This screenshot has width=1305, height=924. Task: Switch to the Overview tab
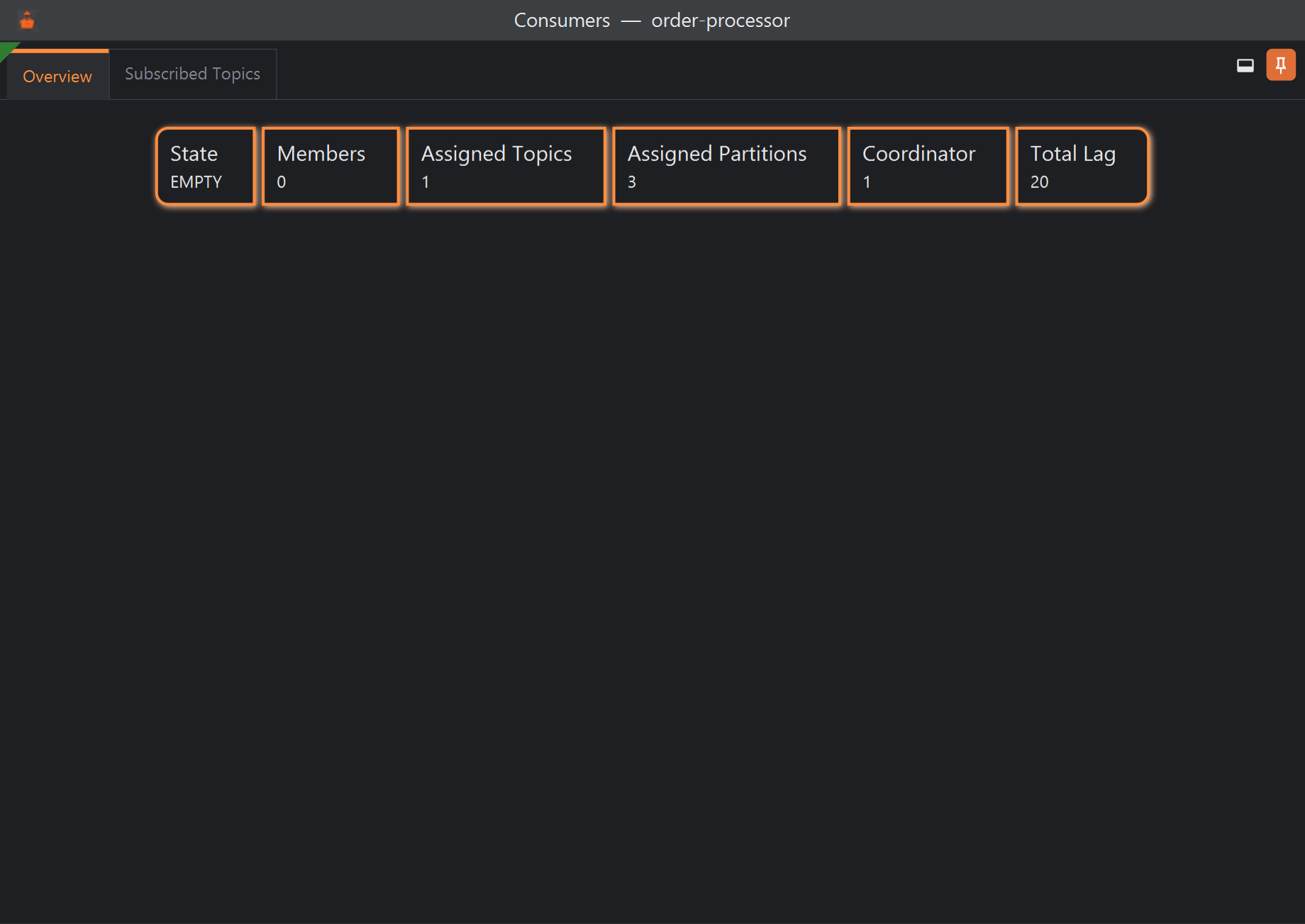57,75
